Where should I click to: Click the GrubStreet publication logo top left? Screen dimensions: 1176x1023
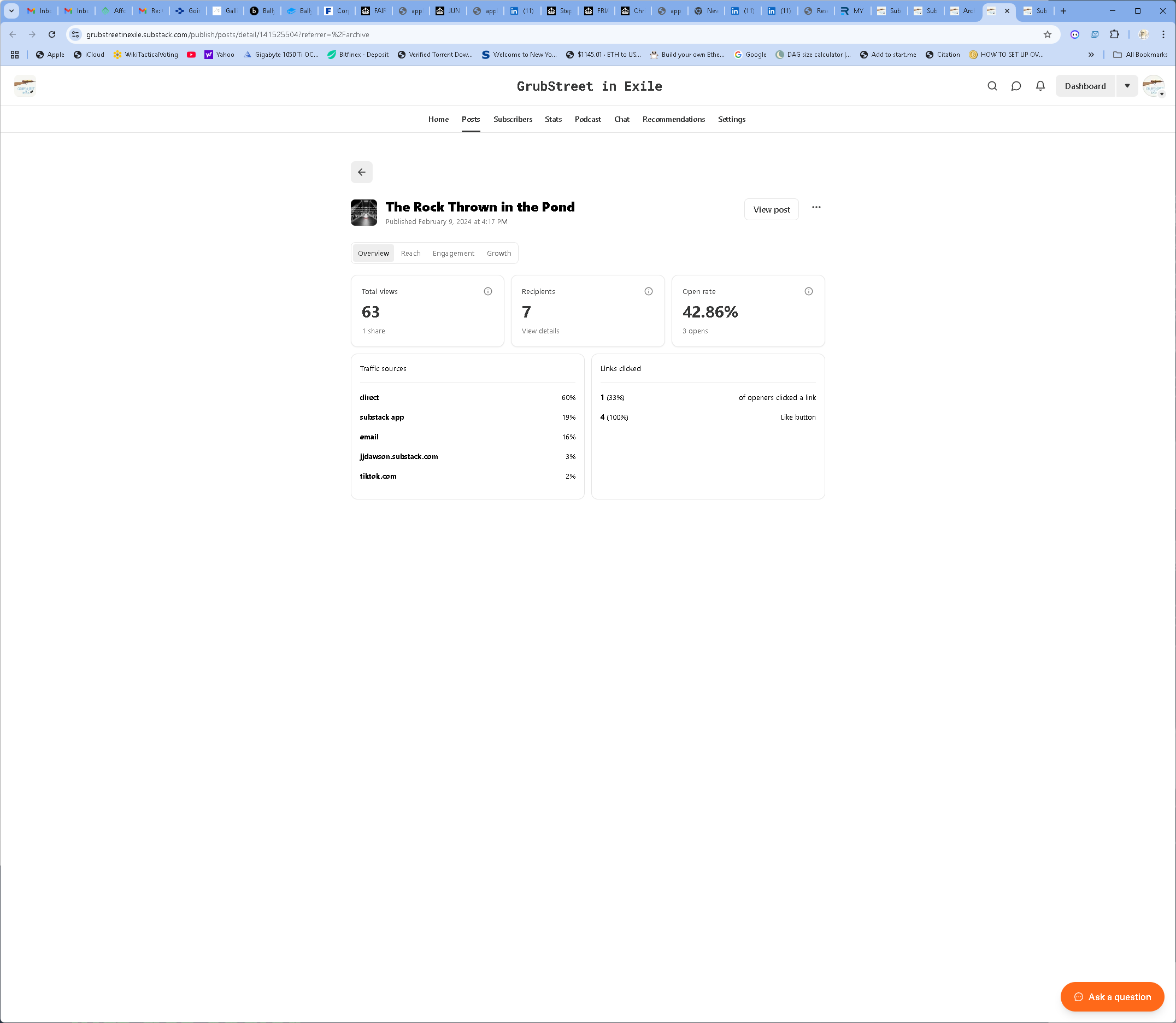tap(25, 86)
